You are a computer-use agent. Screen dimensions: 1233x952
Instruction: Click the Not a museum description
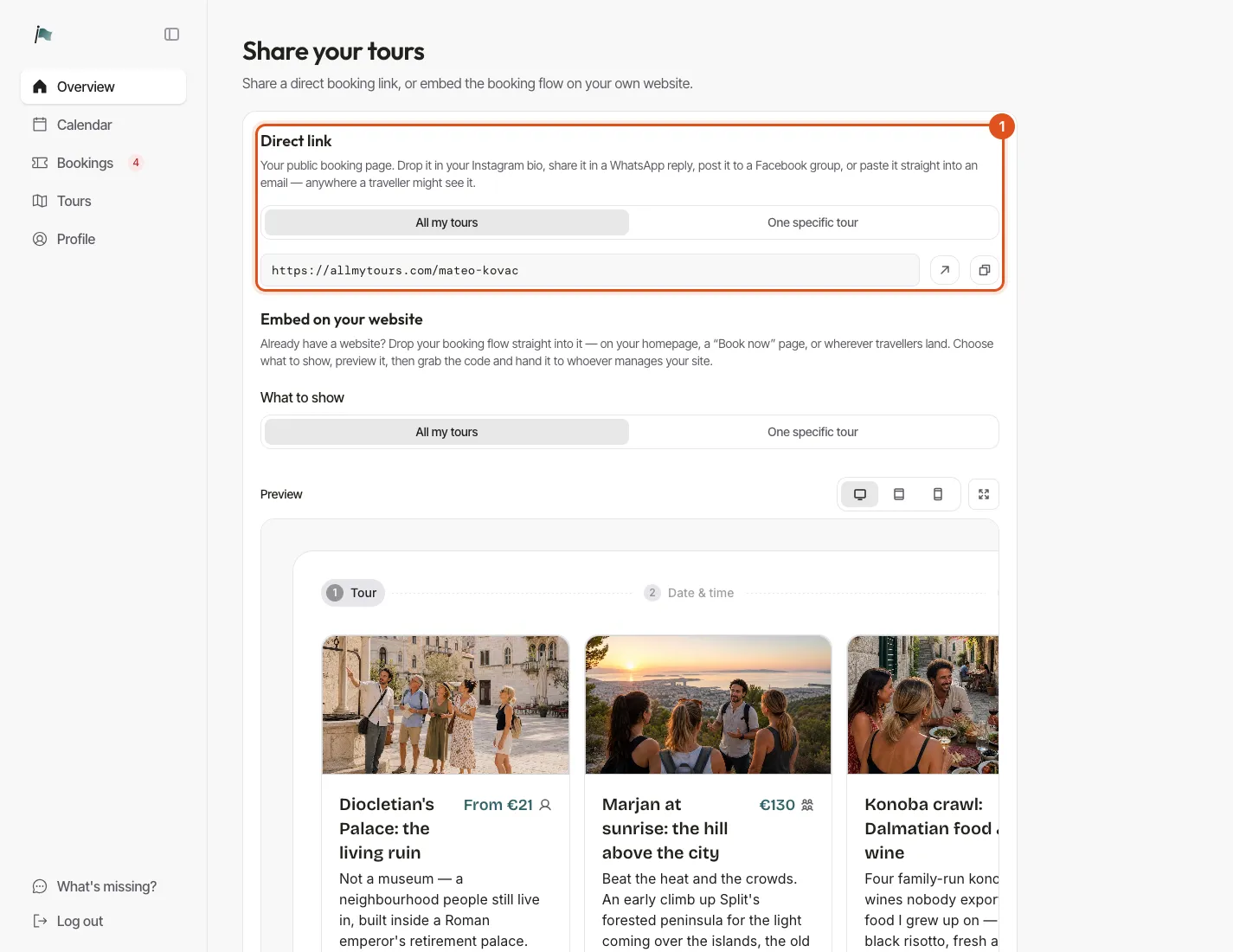(440, 910)
